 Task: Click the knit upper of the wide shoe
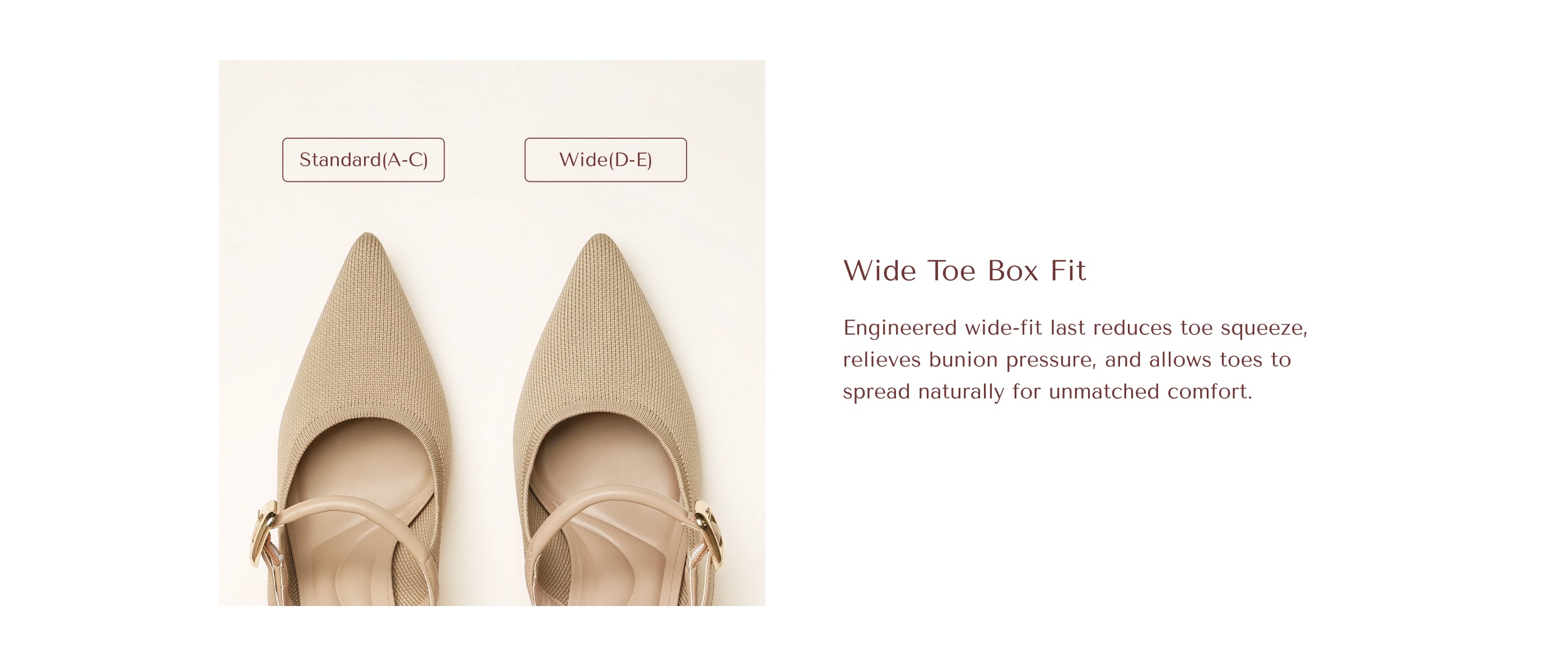pos(603,341)
